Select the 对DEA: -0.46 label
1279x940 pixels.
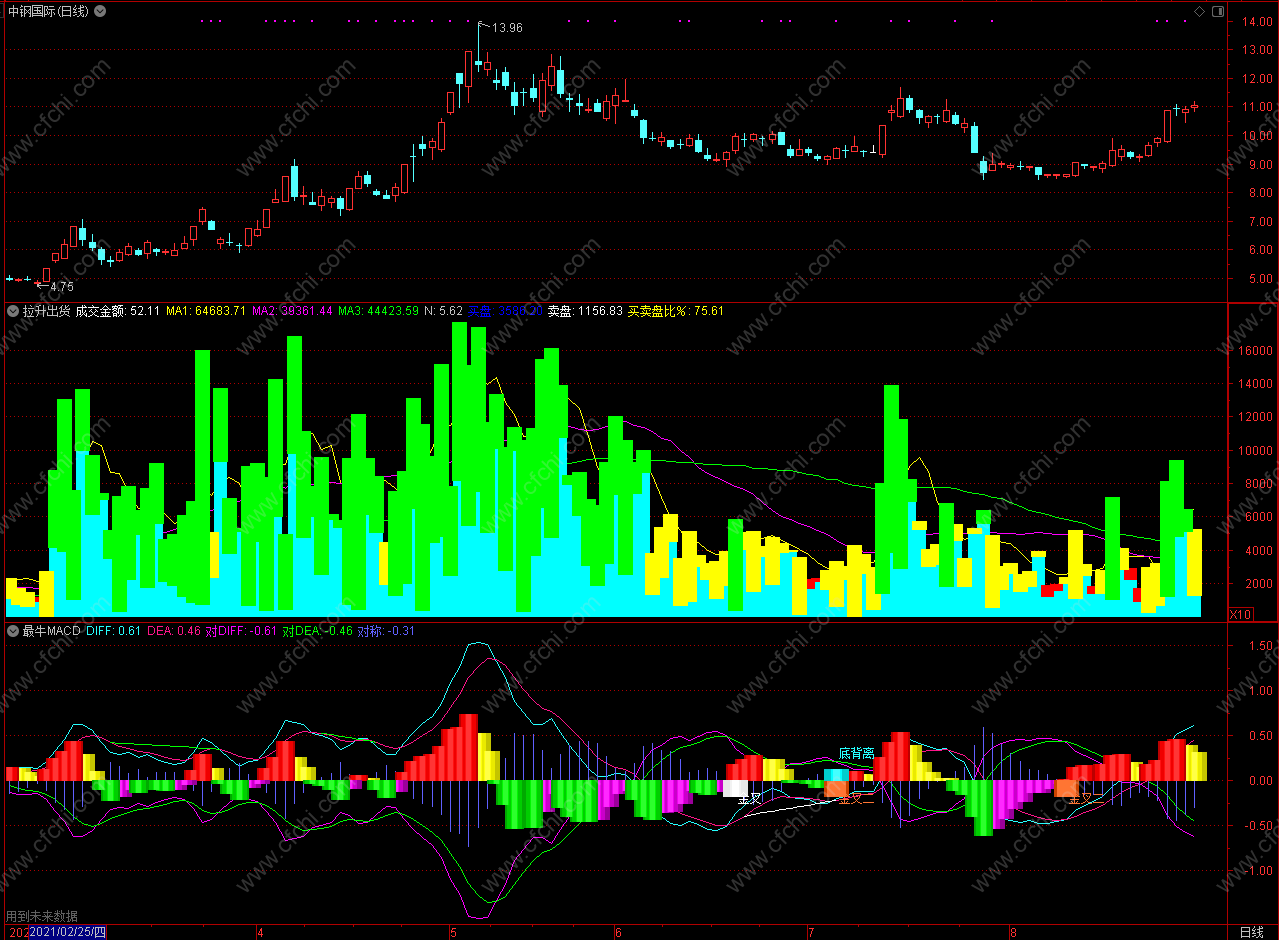point(317,631)
